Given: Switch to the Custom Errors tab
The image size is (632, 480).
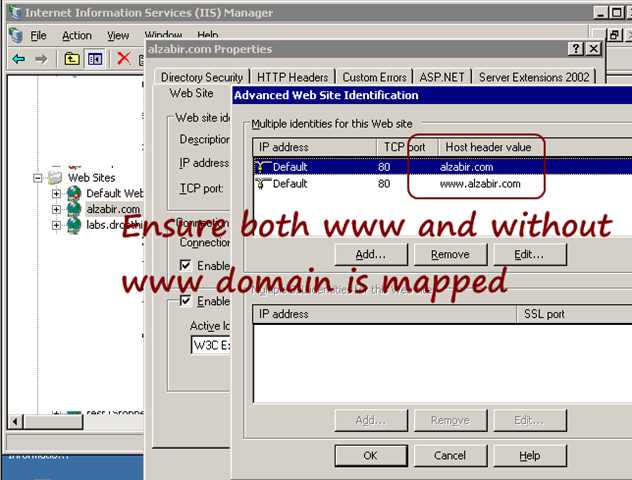Looking at the screenshot, I should pyautogui.click(x=374, y=77).
